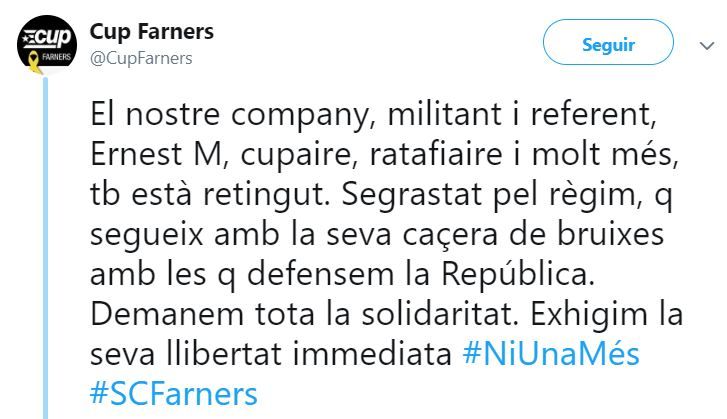
Task: Click the word "Exhigim" in the tweet
Action: pyautogui.click(x=581, y=315)
